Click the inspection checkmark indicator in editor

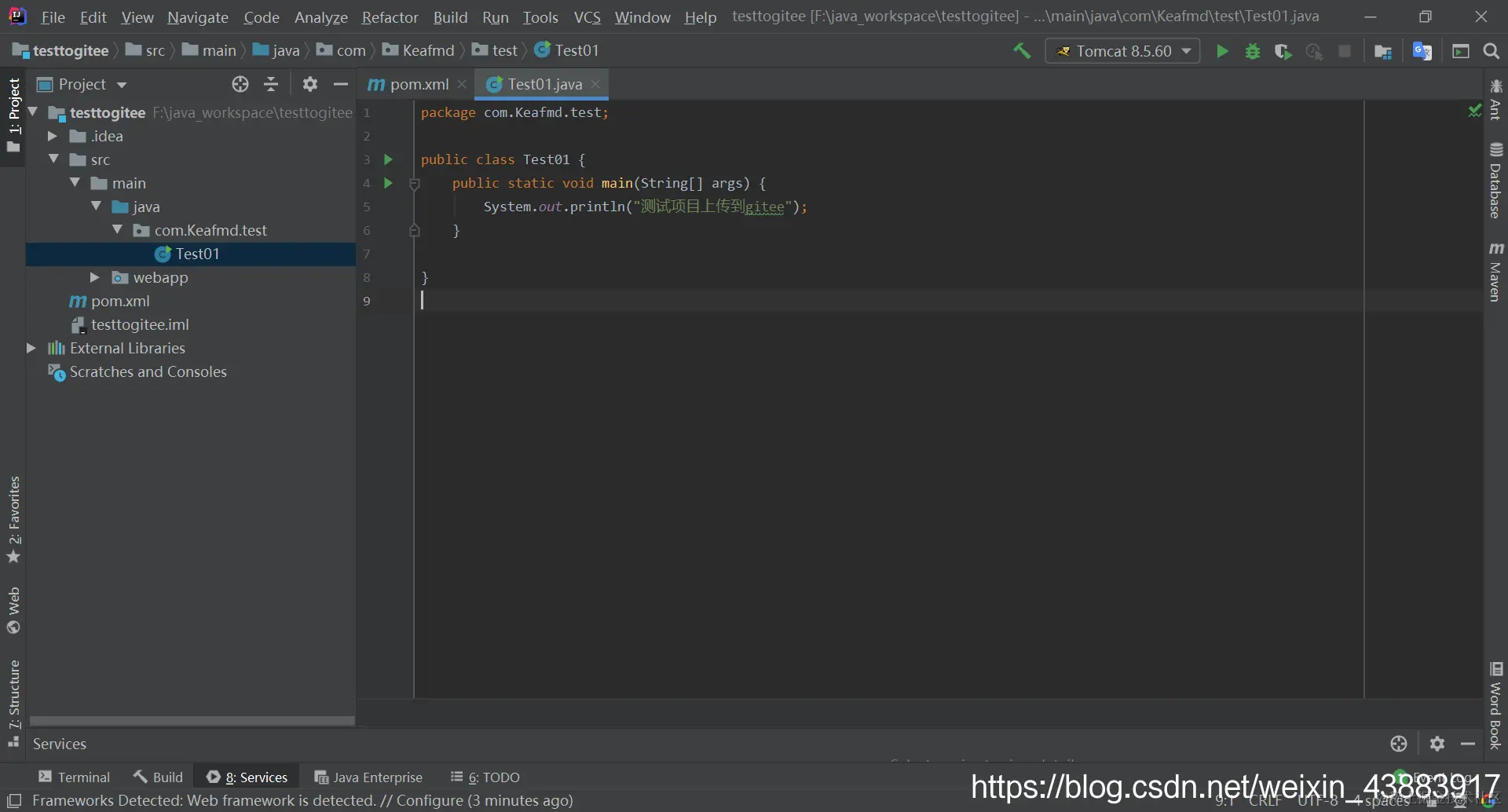(x=1474, y=112)
